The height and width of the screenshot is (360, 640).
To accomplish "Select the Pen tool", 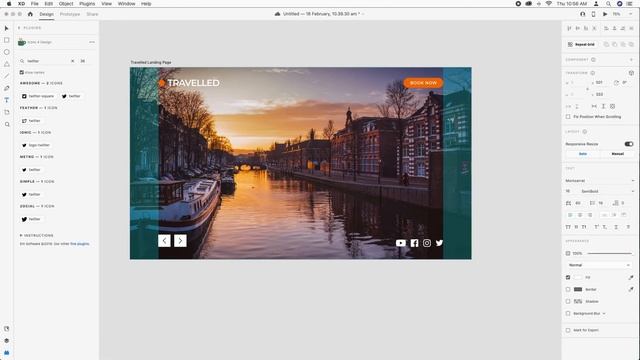I will click(x=7, y=88).
